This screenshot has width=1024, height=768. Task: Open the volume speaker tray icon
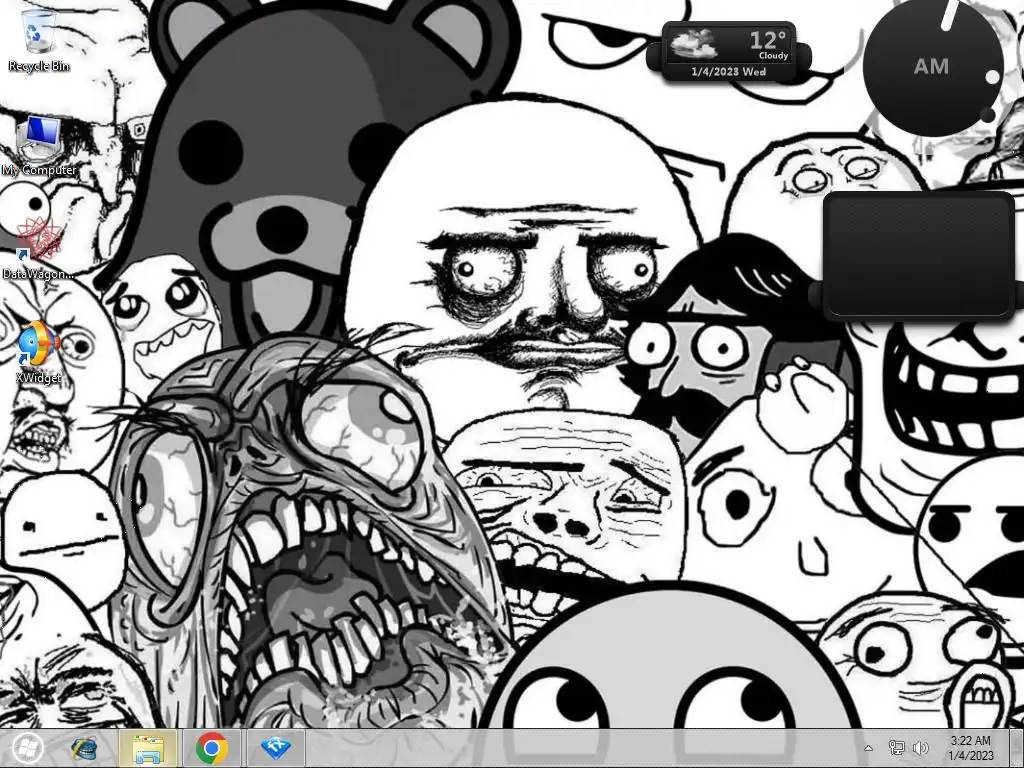pyautogui.click(x=921, y=748)
